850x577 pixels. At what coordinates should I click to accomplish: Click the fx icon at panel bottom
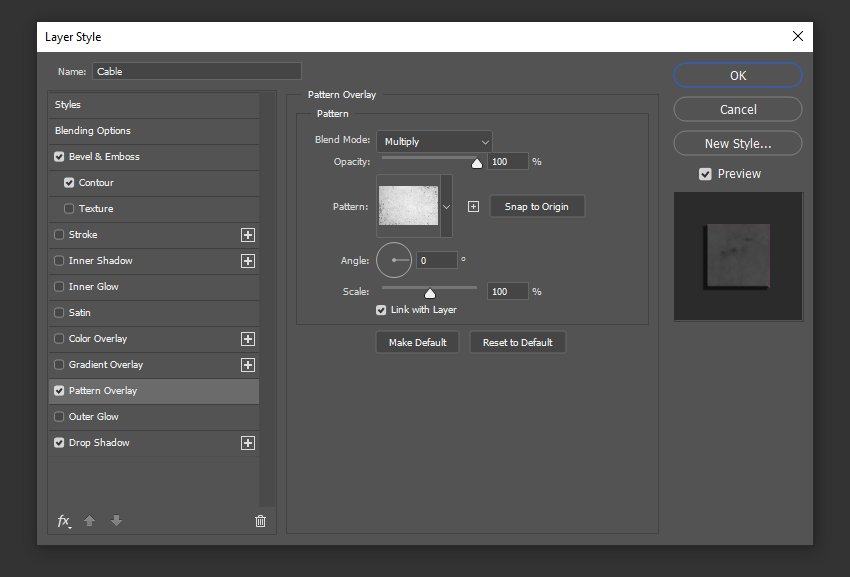63,521
